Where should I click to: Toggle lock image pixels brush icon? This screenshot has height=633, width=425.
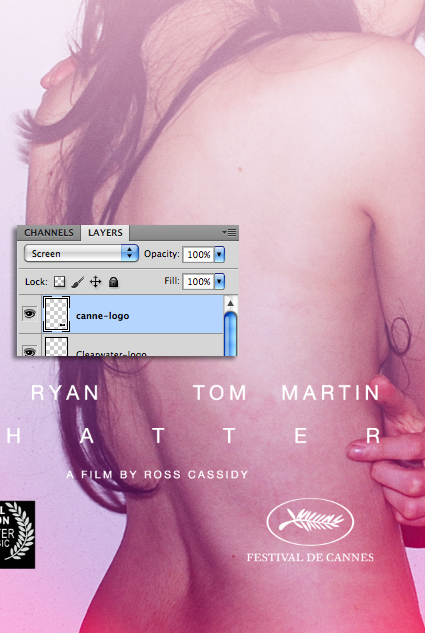[77, 282]
